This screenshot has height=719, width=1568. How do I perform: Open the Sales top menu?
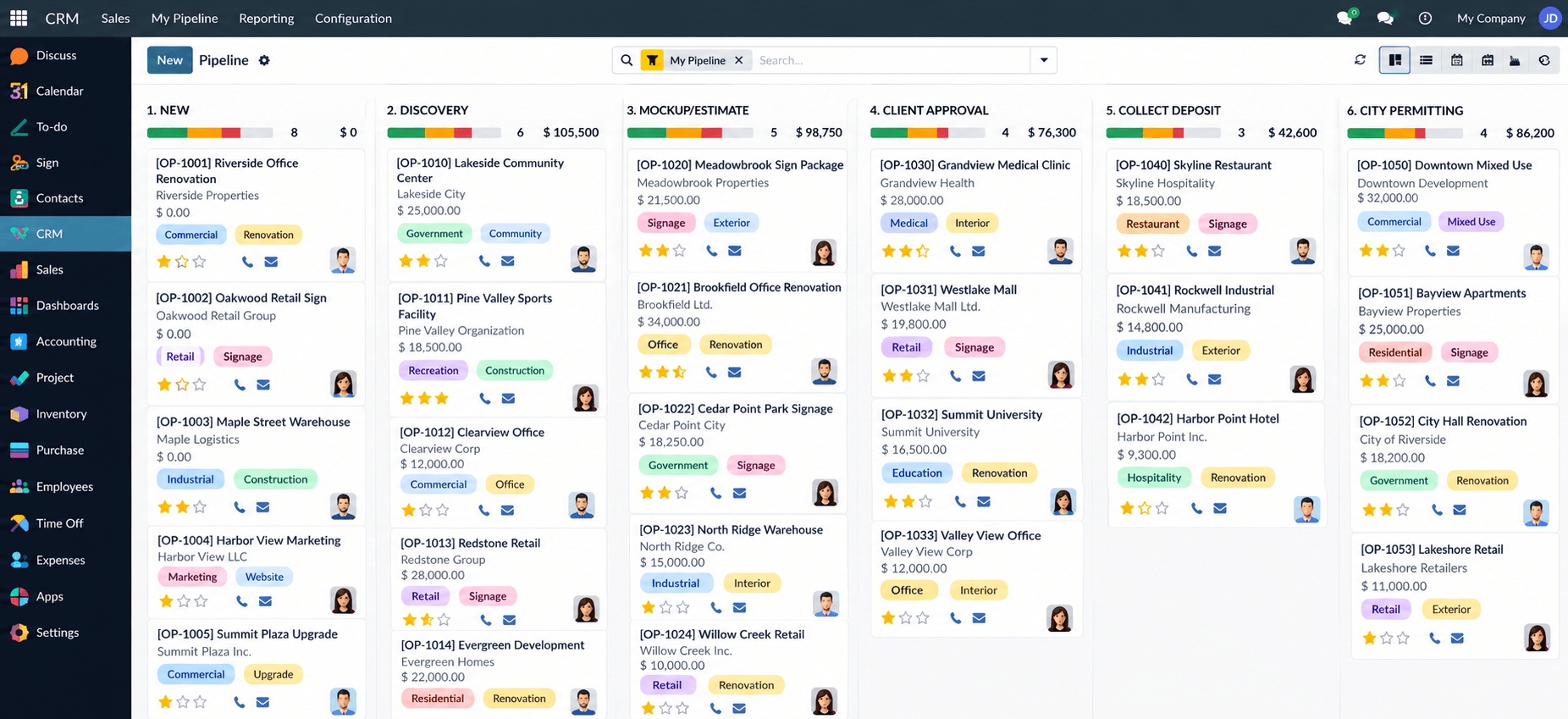115,18
